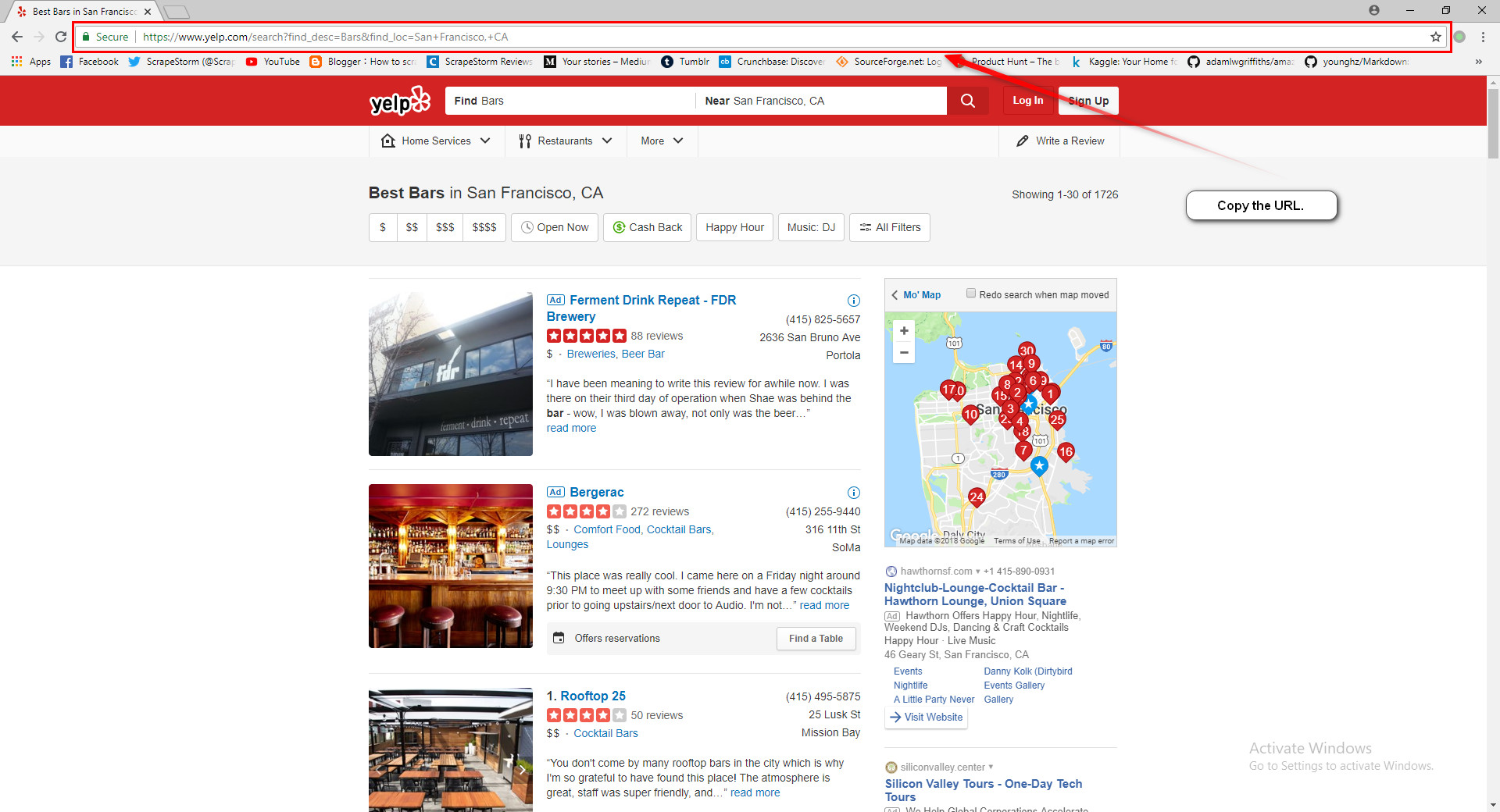Expand the Home Services dropdown
This screenshot has height=812, width=1500.
[436, 141]
